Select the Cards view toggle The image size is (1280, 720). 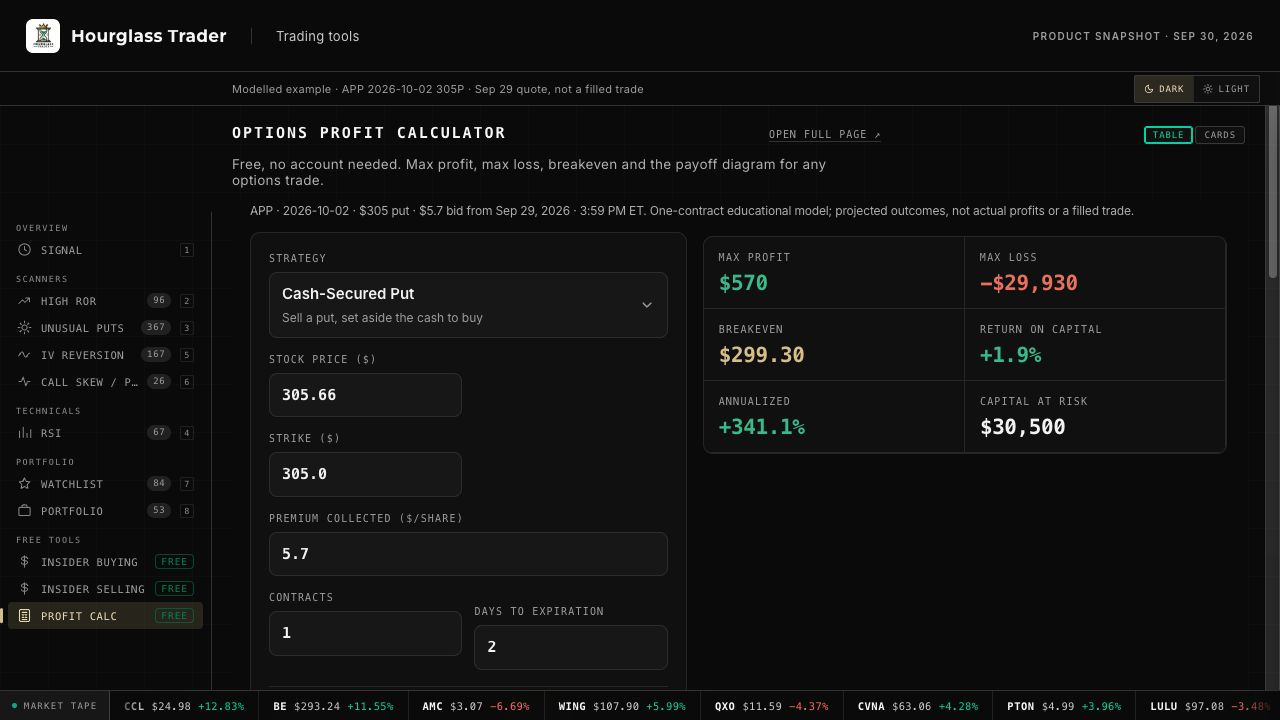pos(1220,135)
